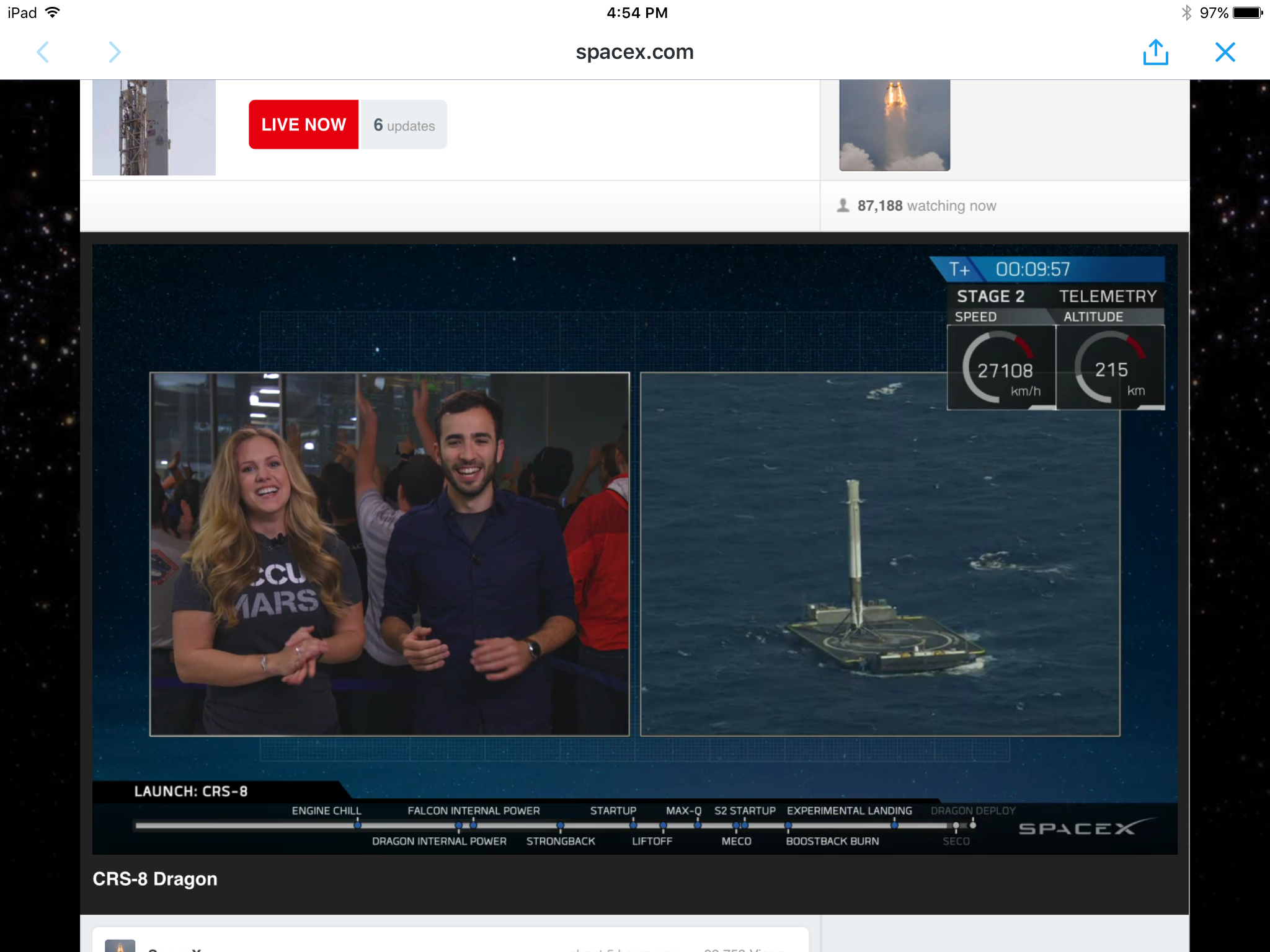Select the STARTUP timeline label
This screenshot has height=952, width=1270.
[x=613, y=811]
